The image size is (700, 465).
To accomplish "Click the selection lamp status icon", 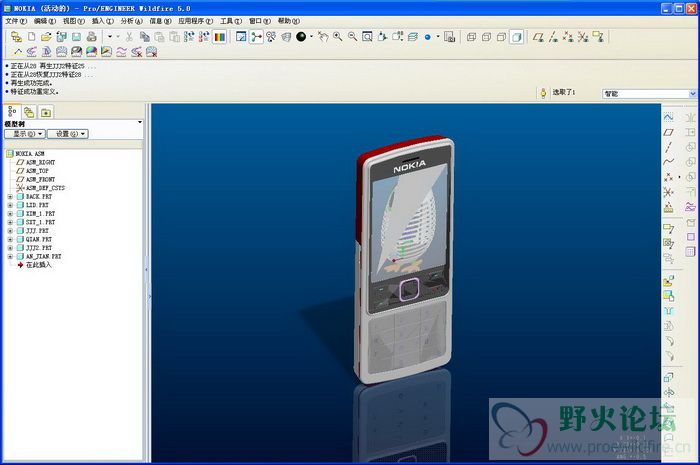I will click(x=543, y=93).
